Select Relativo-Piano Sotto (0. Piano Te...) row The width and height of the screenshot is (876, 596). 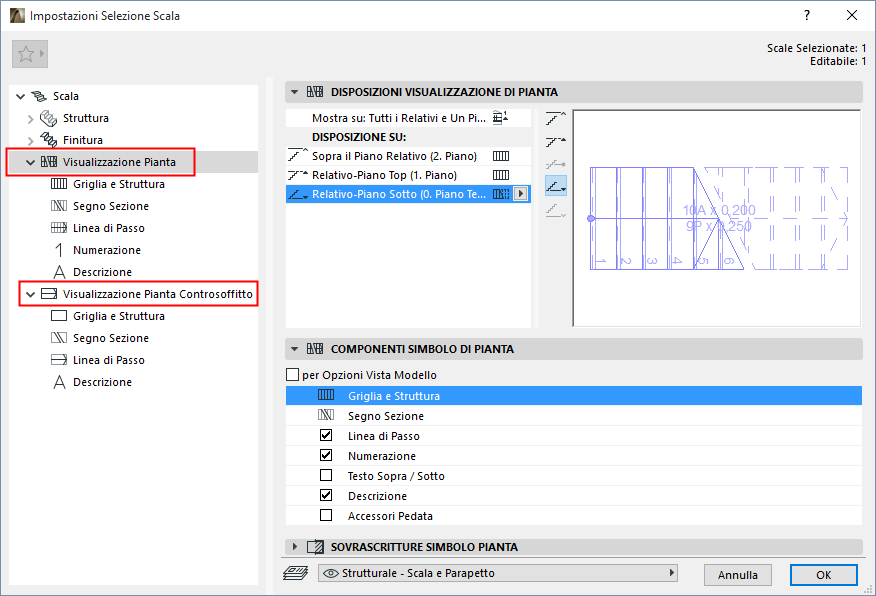408,194
